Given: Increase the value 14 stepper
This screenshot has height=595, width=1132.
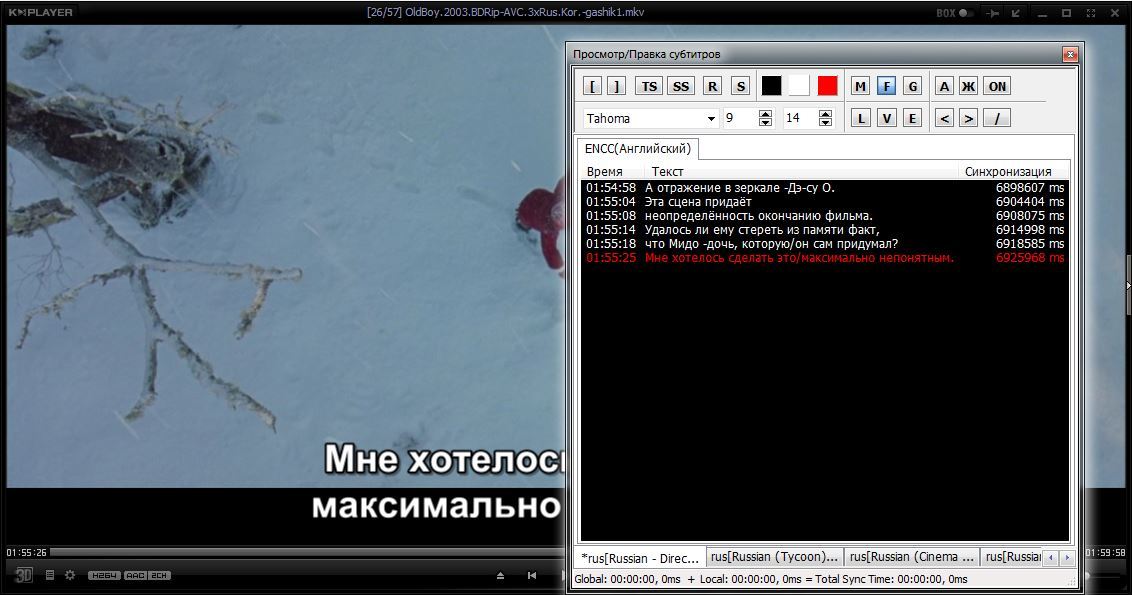Looking at the screenshot, I should click(825, 114).
